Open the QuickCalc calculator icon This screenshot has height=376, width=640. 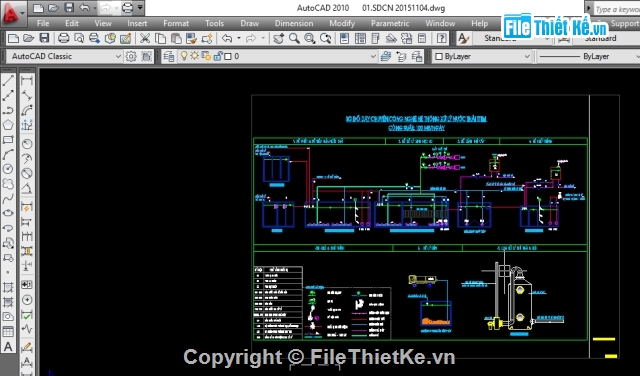[x=422, y=39]
